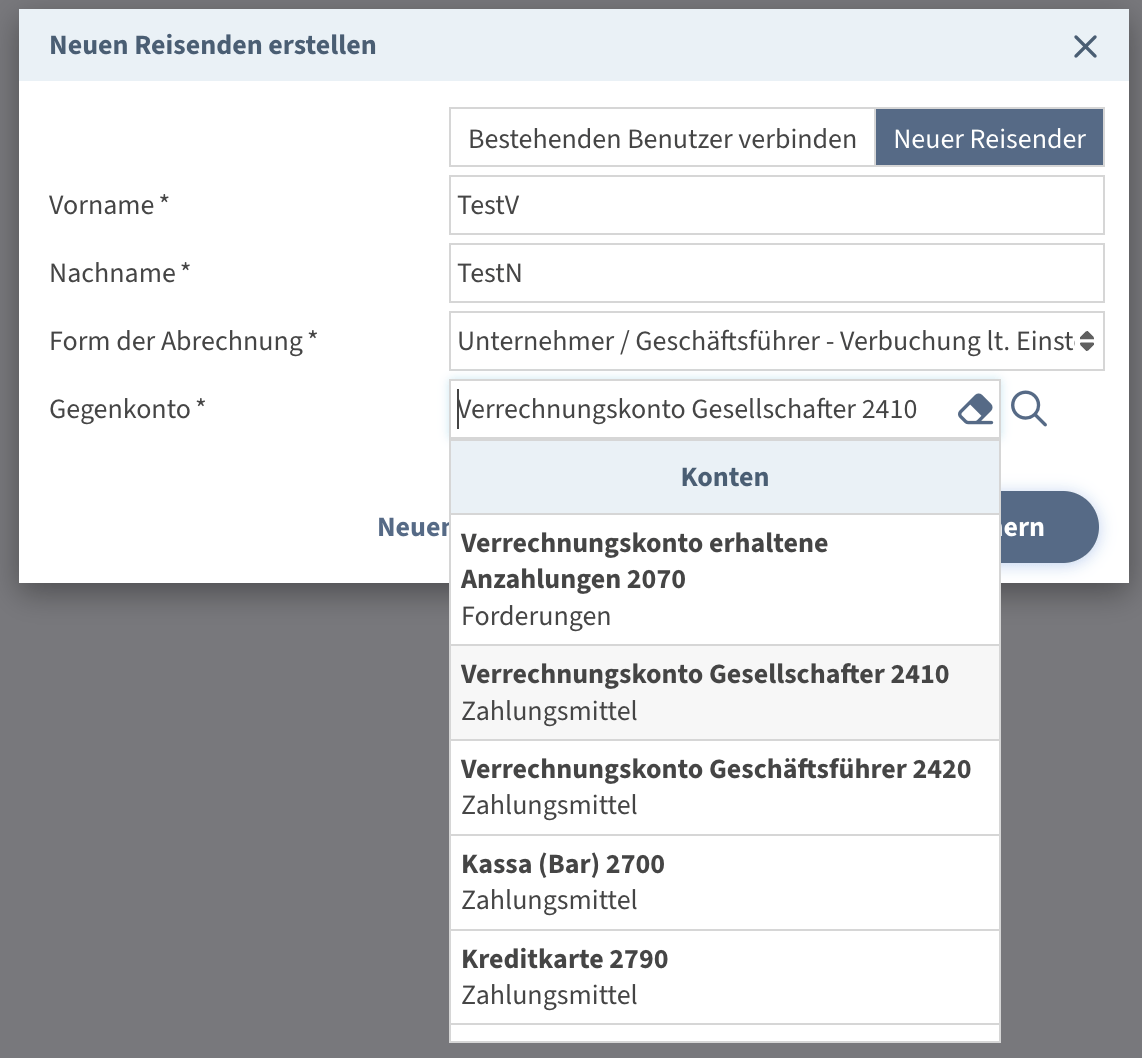Choose Verrechnungskonto erhaltene Anzahlungen 2070
1142x1058 pixels.
click(x=724, y=579)
